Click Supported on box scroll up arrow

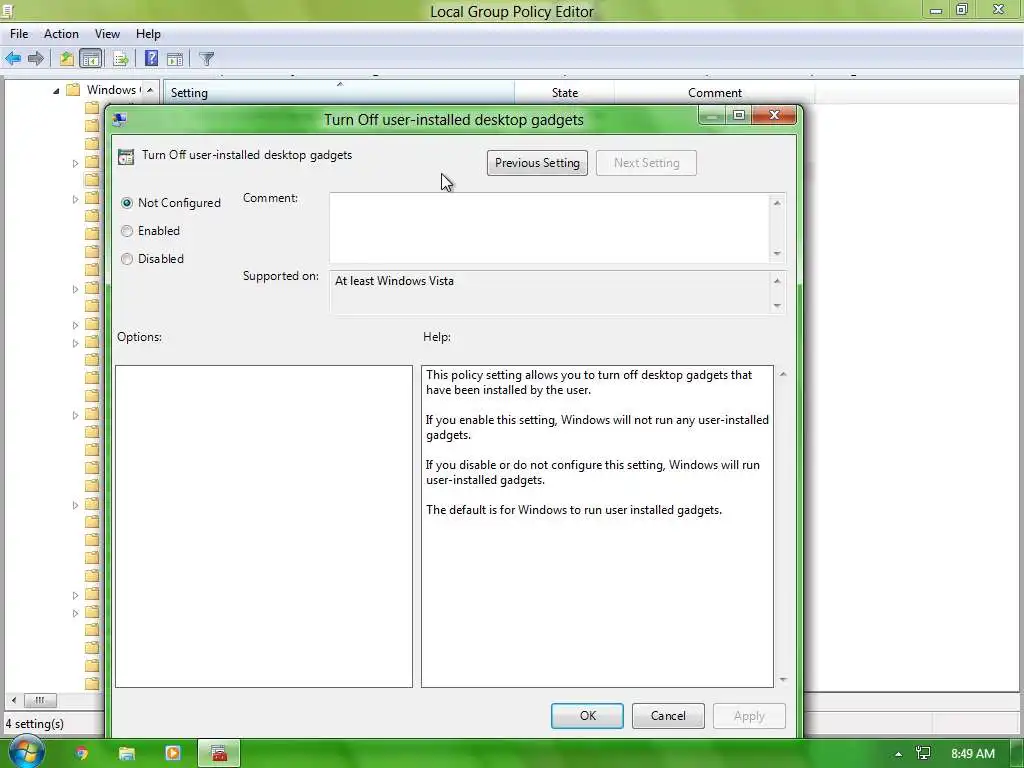coord(777,281)
